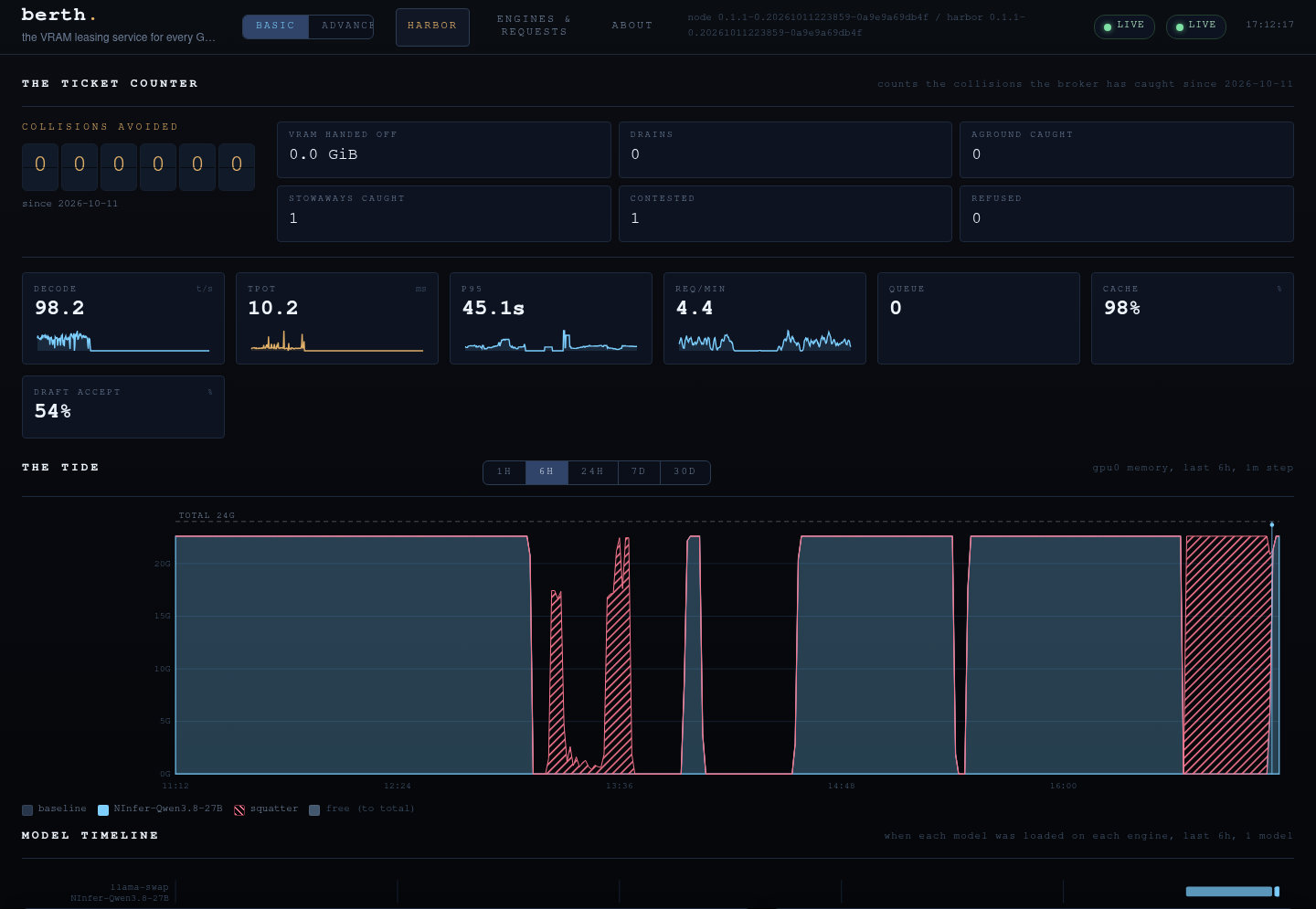The width and height of the screenshot is (1316, 909).
Task: Click the TPOT sparkline chart
Action: [x=337, y=341]
